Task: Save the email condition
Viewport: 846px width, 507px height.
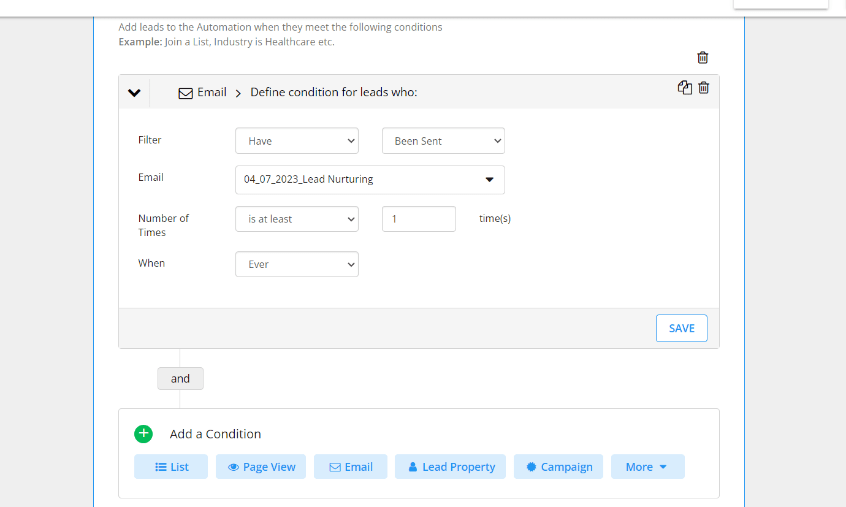Action: point(682,328)
